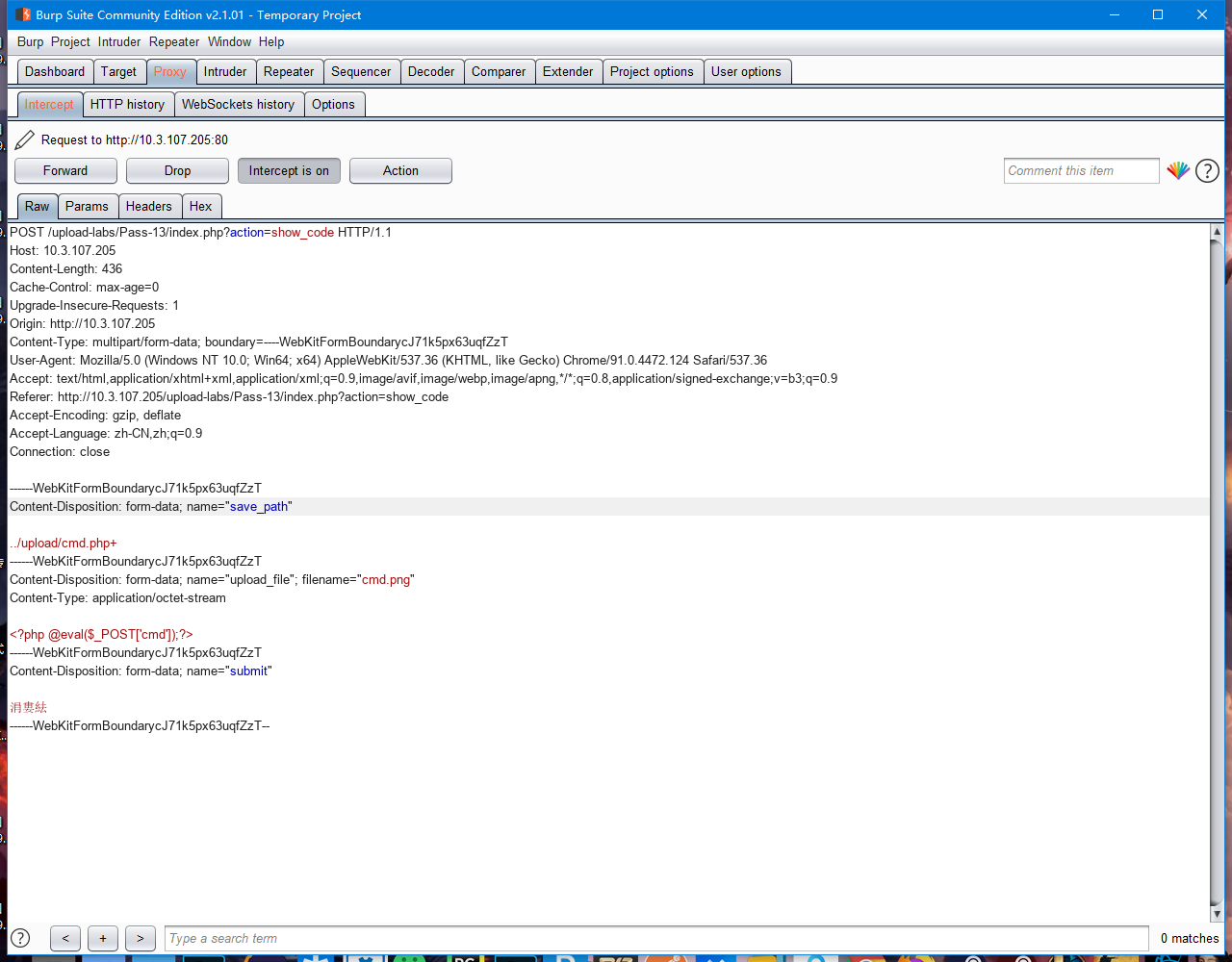This screenshot has width=1232, height=962.
Task: Open the Comparer tab
Action: coord(499,71)
